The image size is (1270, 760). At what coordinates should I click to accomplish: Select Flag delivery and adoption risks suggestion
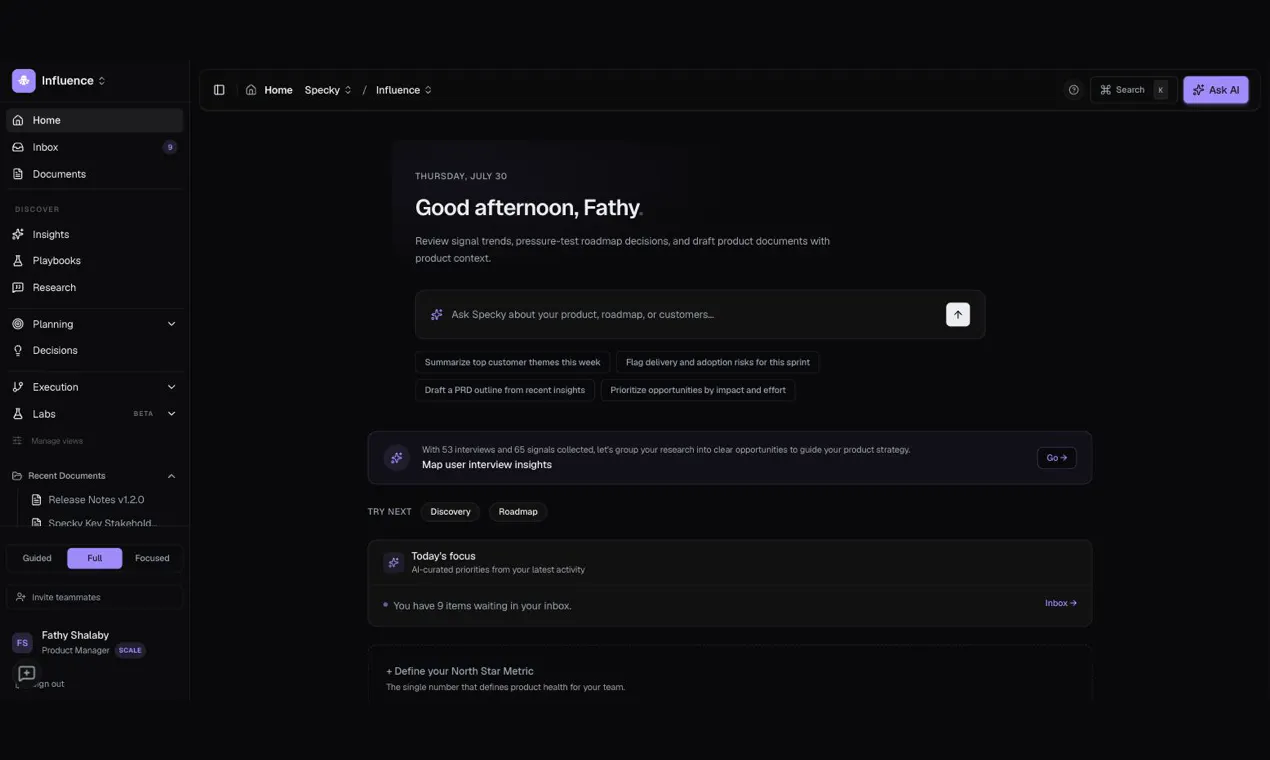click(718, 362)
